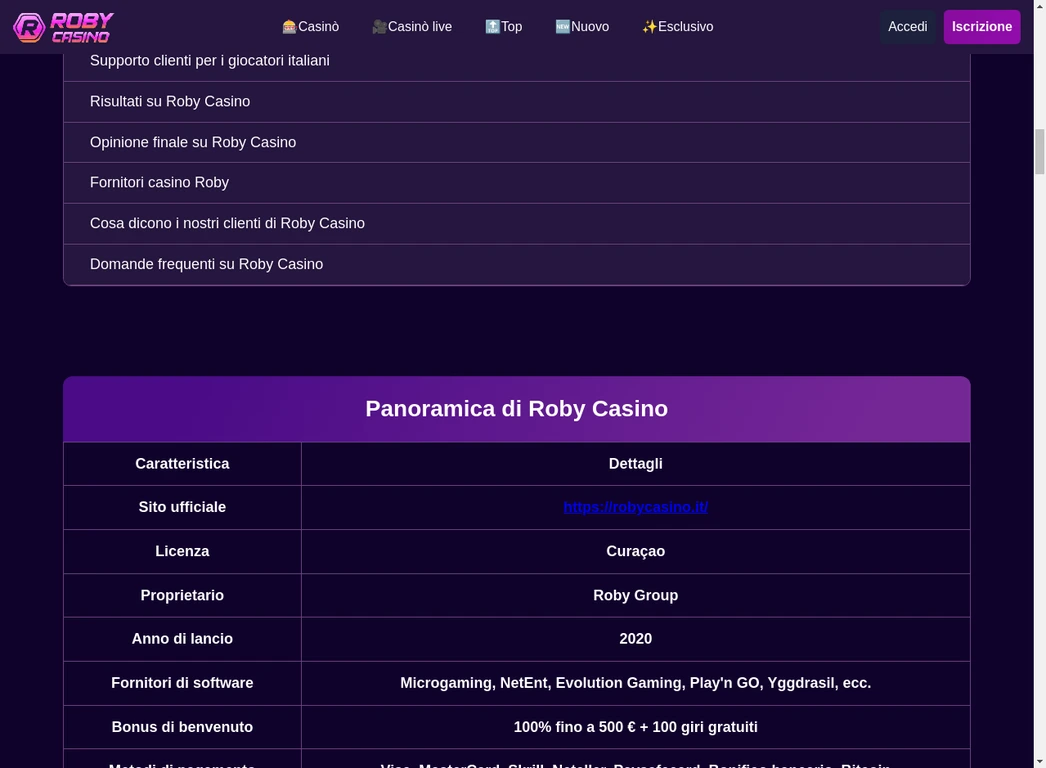Click the Iscrizione button
Screen dimensions: 1046x768
982,26
